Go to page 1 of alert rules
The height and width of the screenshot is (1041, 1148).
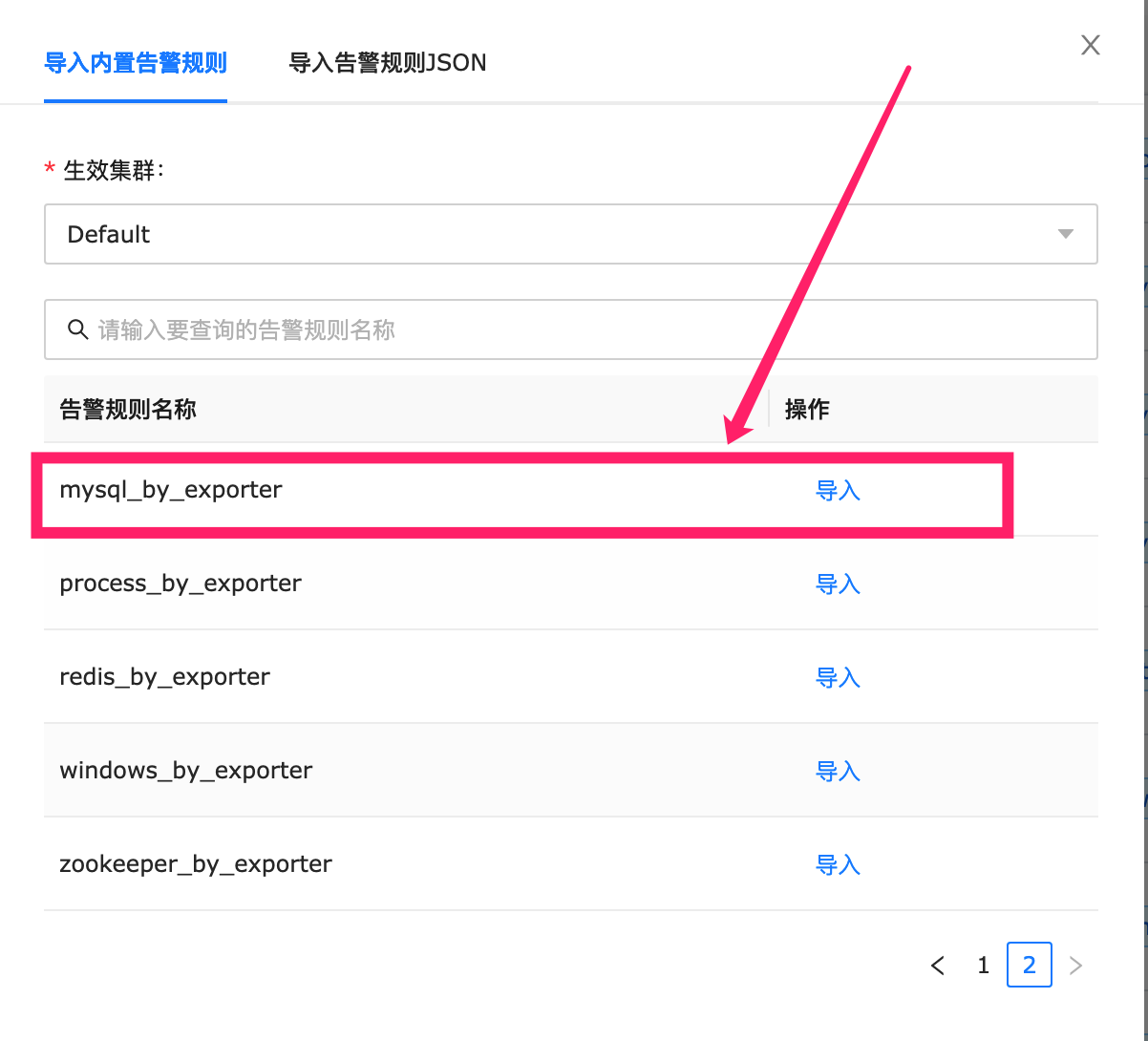click(x=983, y=965)
